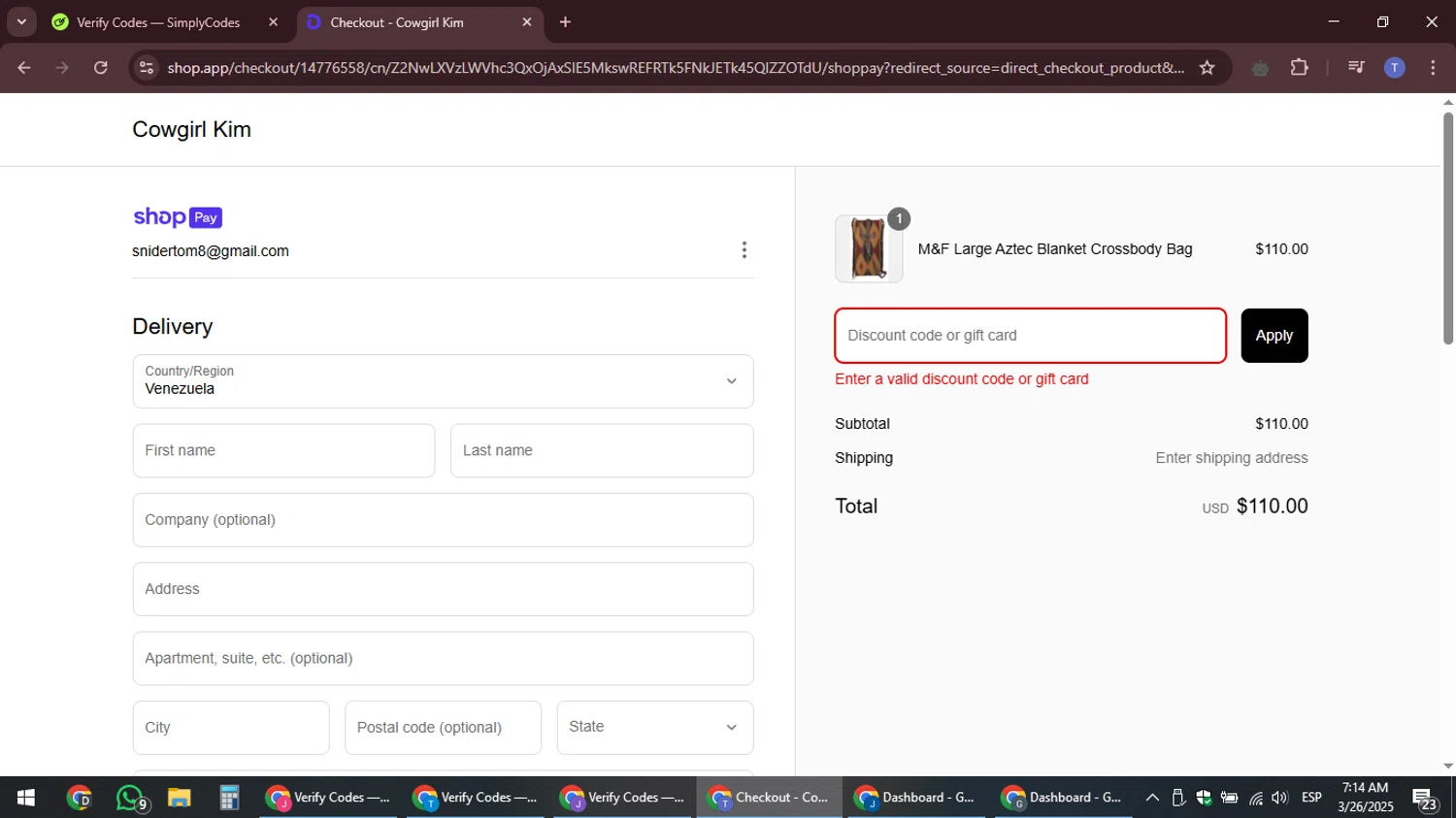Open the taskbar clock and date
Image resolution: width=1456 pixels, height=818 pixels.
point(1365,798)
